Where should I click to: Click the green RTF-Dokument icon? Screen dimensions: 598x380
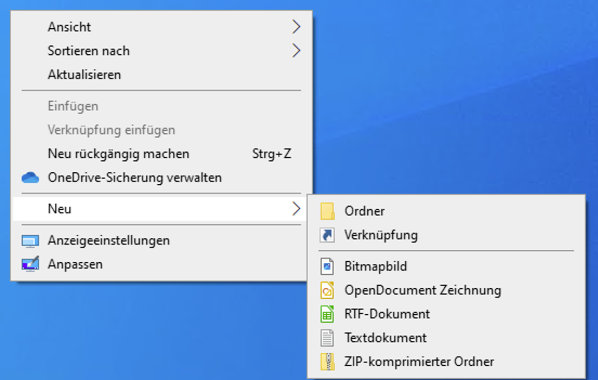point(327,314)
